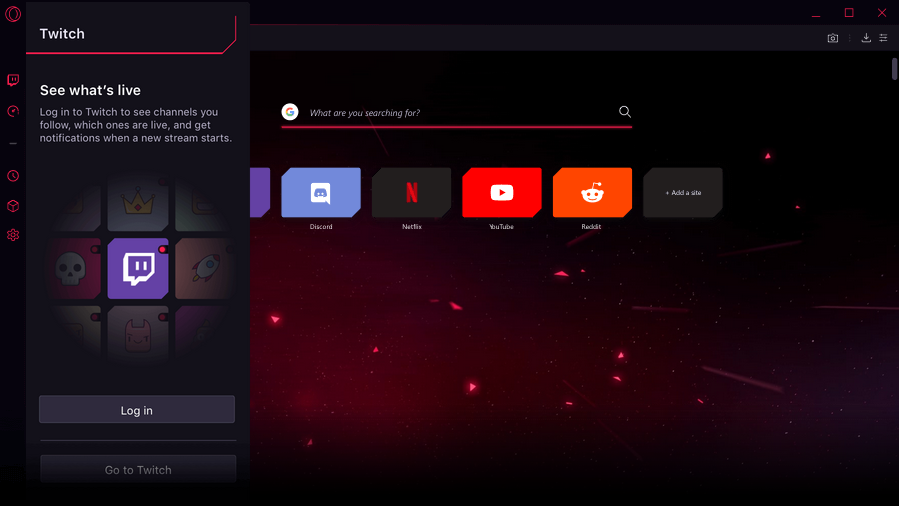Open the Downloads arrow icon
The height and width of the screenshot is (506, 899).
tap(866, 38)
